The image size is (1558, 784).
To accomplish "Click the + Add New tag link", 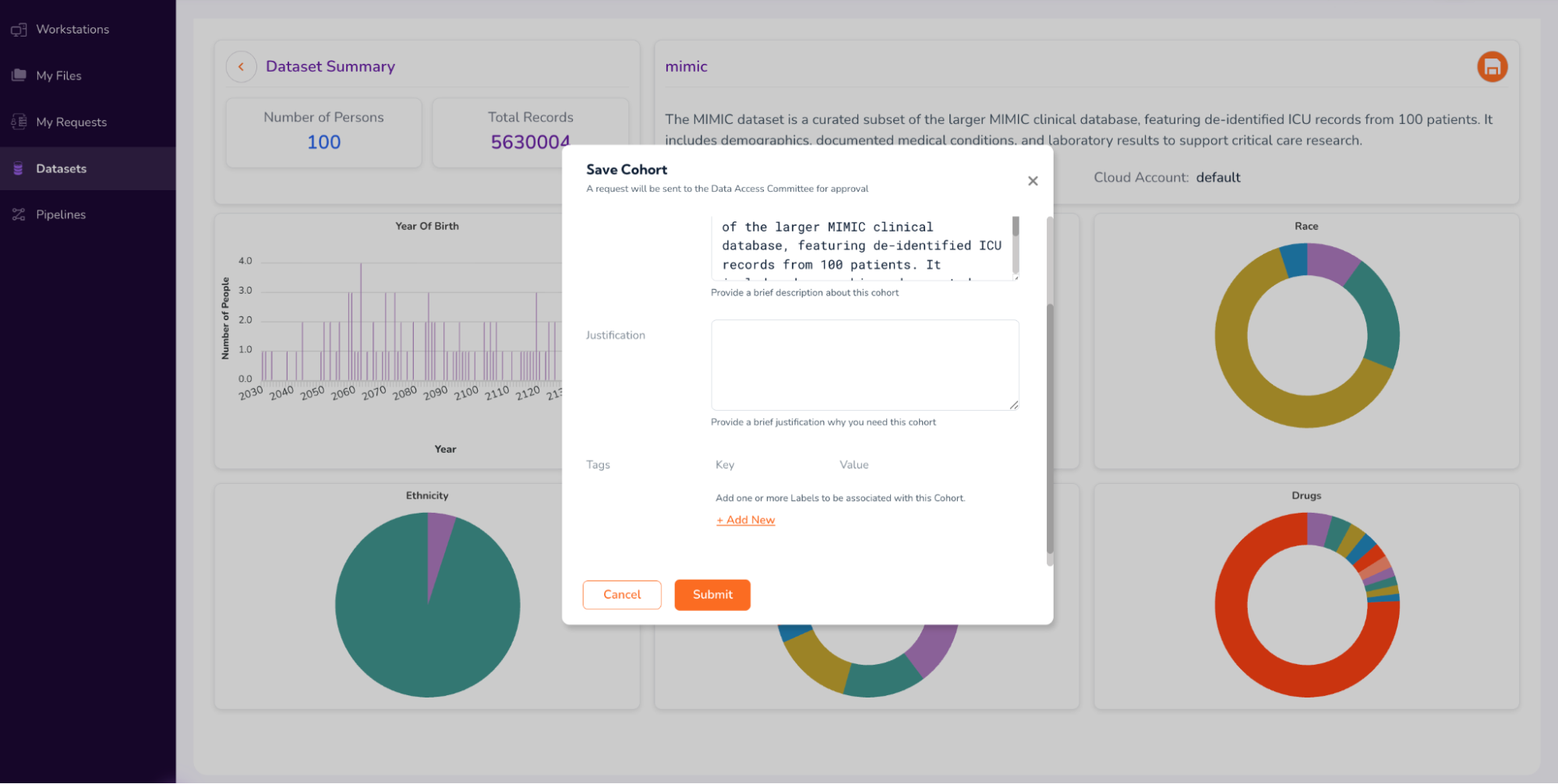I will [x=745, y=520].
